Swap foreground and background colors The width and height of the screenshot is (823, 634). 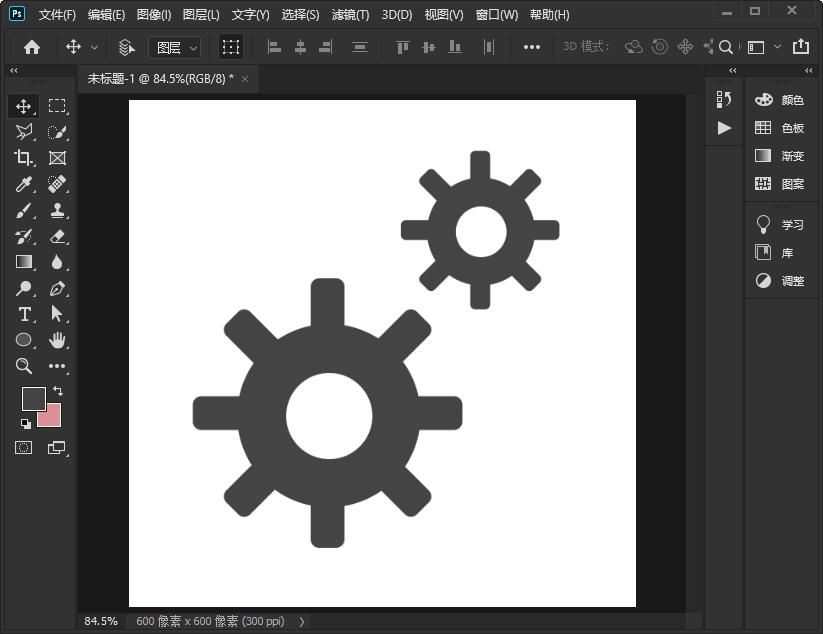[58, 391]
